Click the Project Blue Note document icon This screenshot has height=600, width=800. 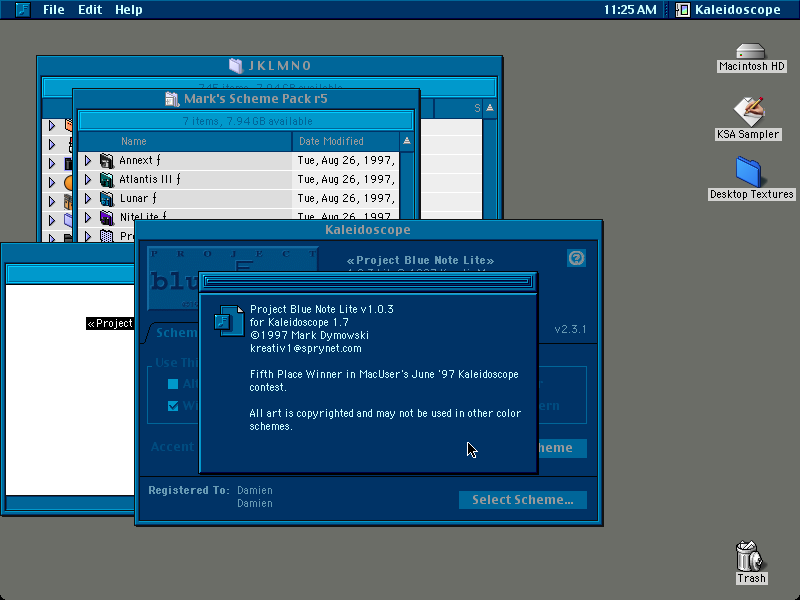click(229, 320)
